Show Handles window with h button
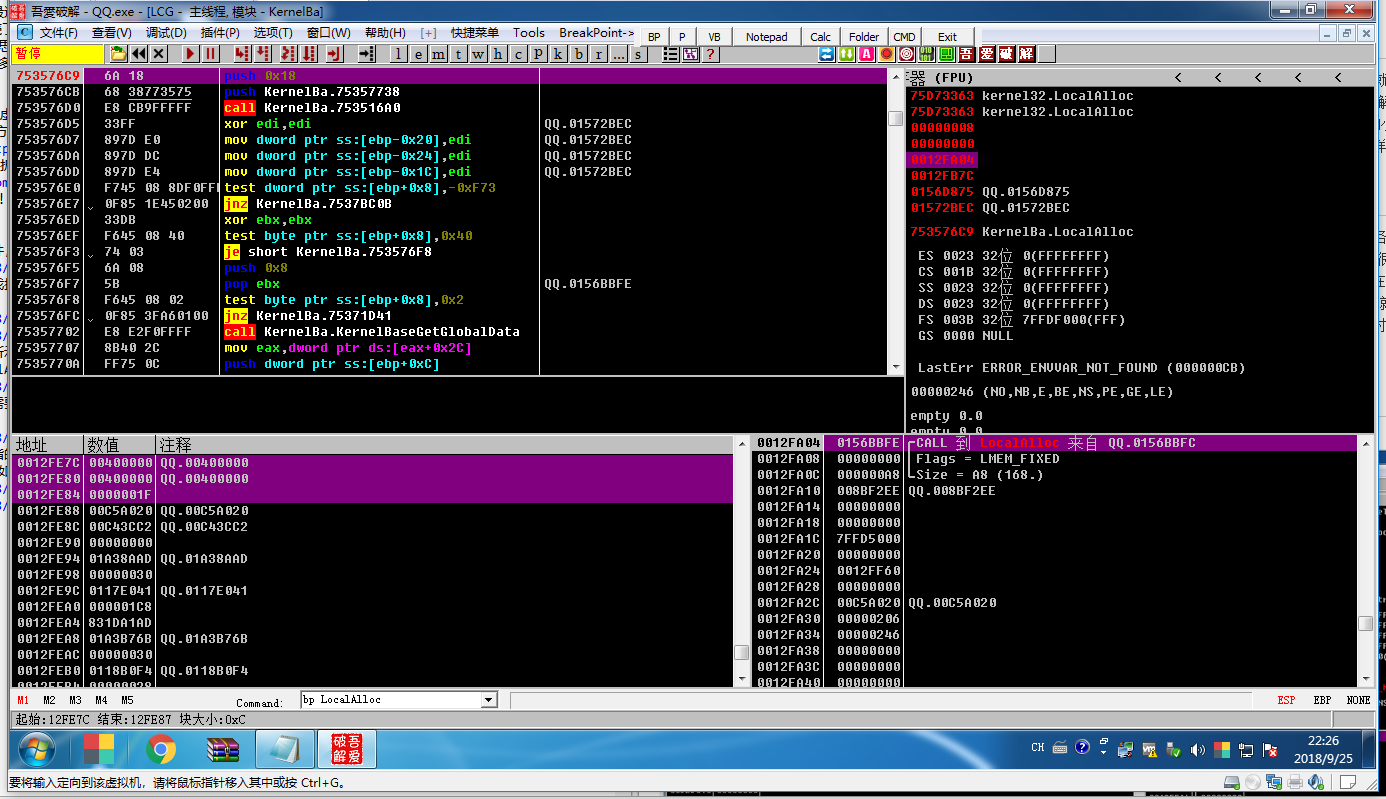The width and height of the screenshot is (1386, 799). click(x=498, y=54)
